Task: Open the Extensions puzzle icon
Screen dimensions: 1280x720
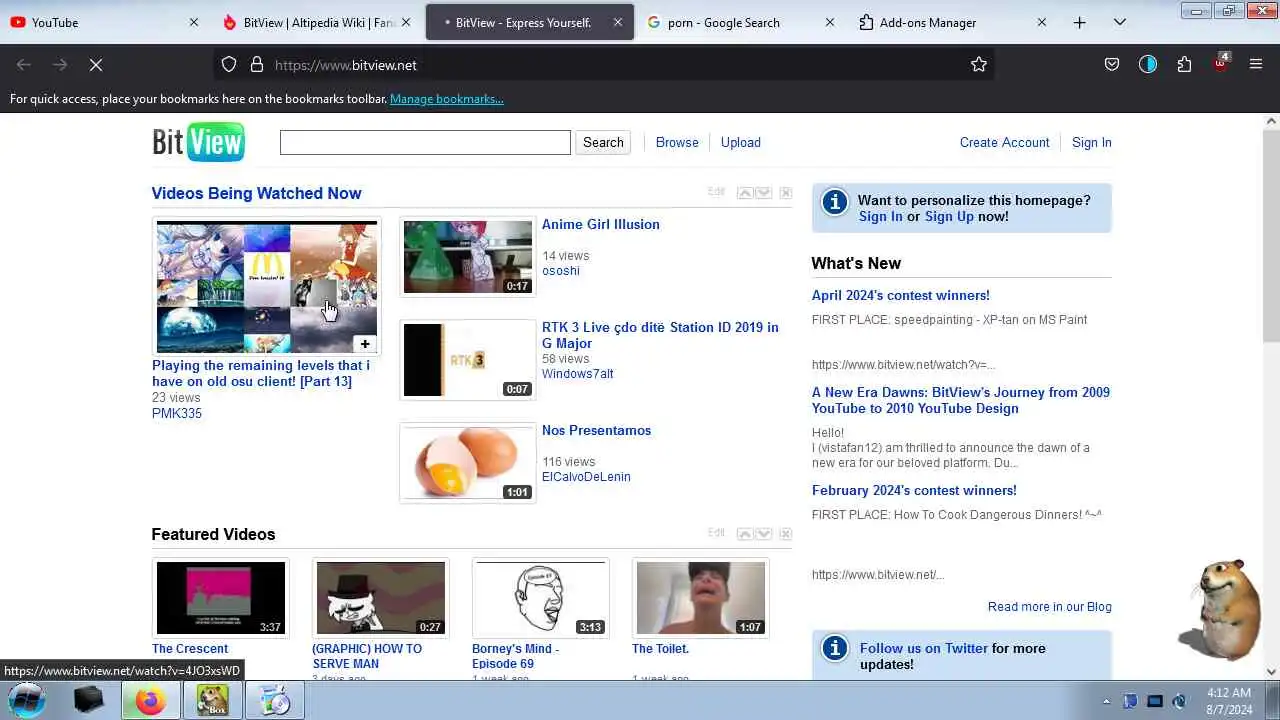Action: coord(1184,65)
